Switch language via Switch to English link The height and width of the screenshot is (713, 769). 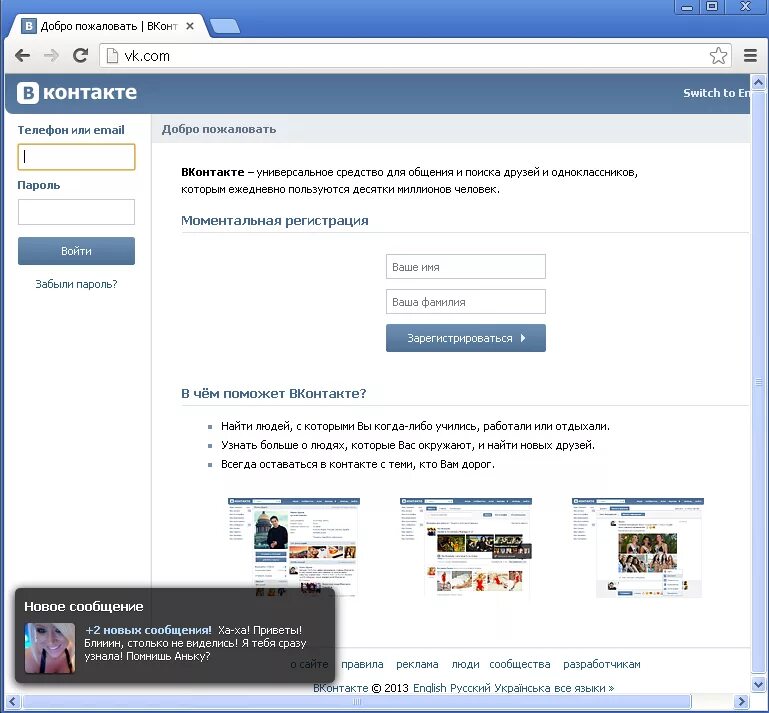click(x=717, y=93)
